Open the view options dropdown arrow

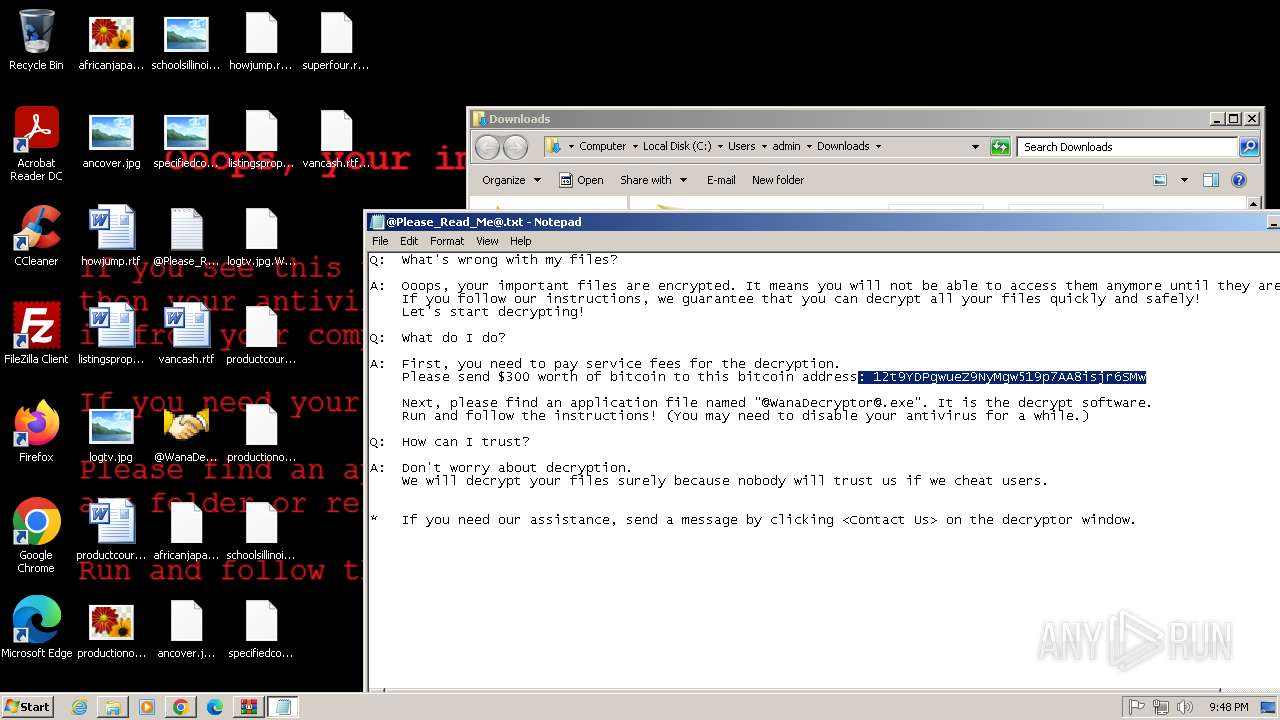point(1184,180)
